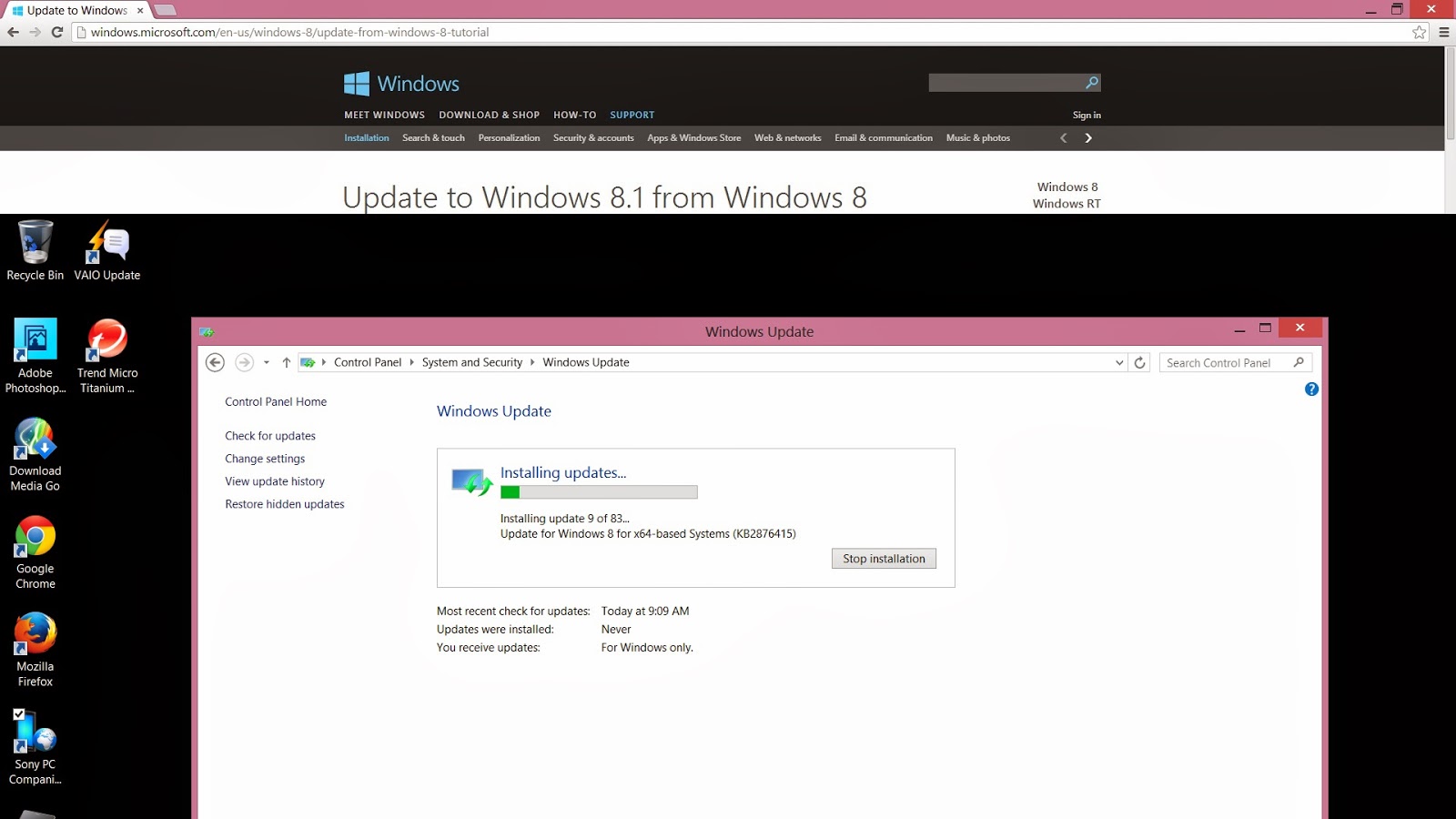Open the How-To menu

[574, 116]
